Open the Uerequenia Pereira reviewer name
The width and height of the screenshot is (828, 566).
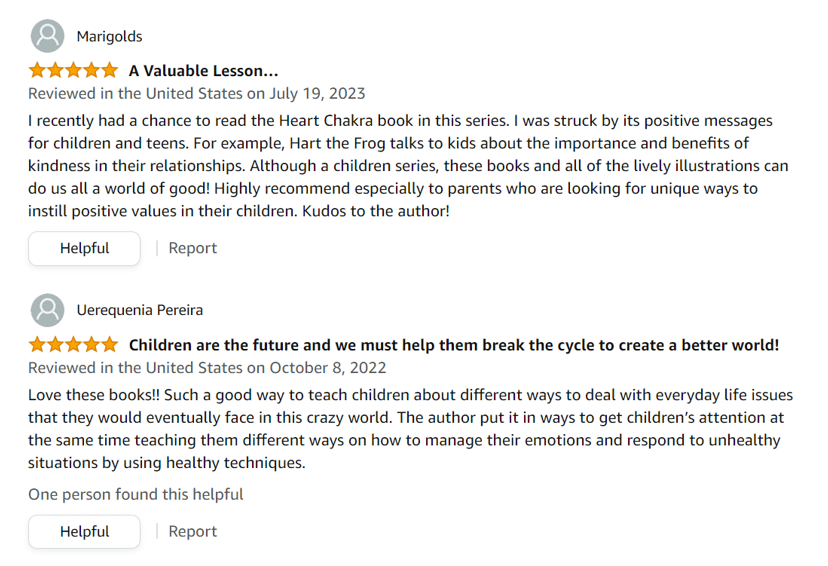140,310
